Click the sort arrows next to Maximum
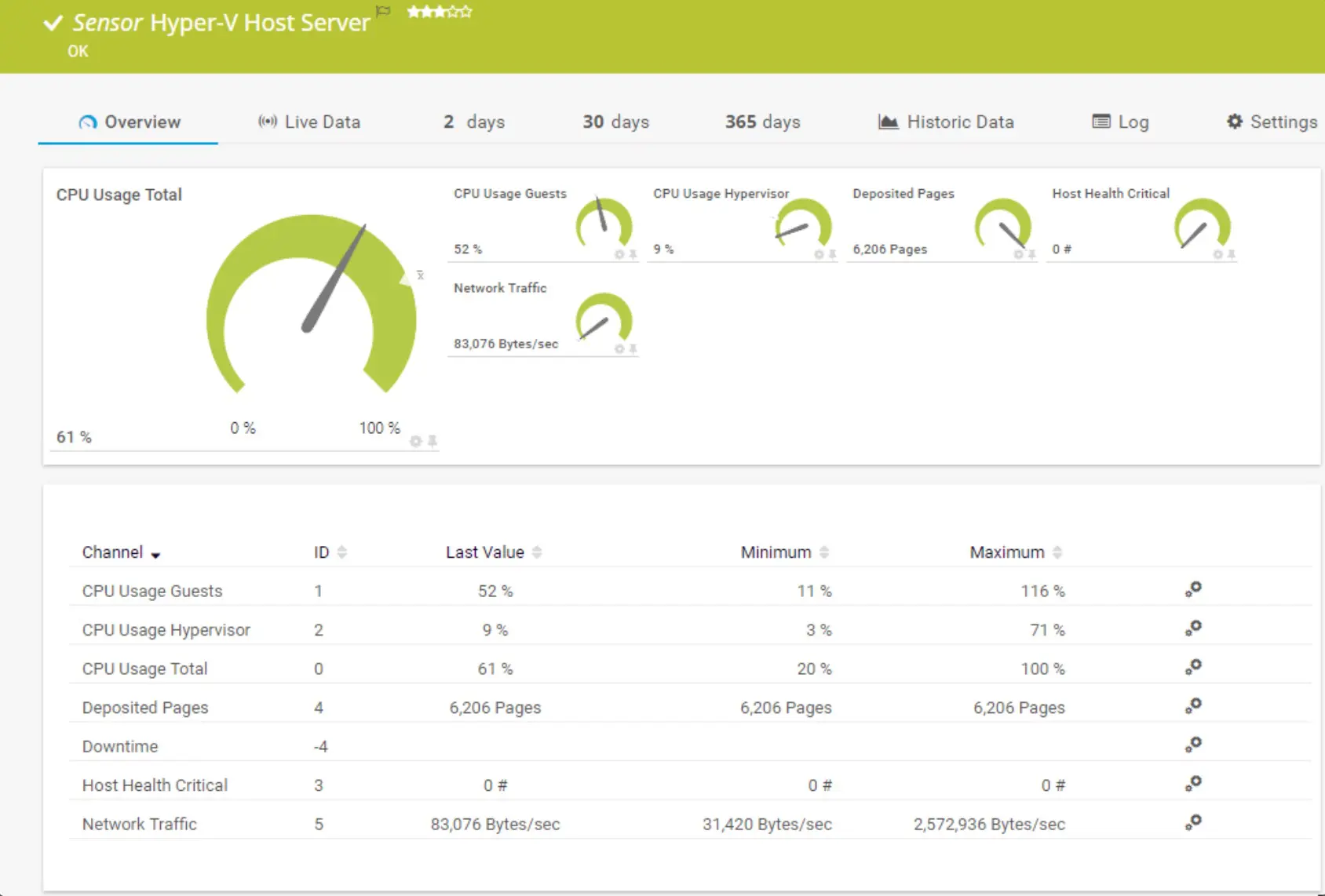 [x=1056, y=552]
